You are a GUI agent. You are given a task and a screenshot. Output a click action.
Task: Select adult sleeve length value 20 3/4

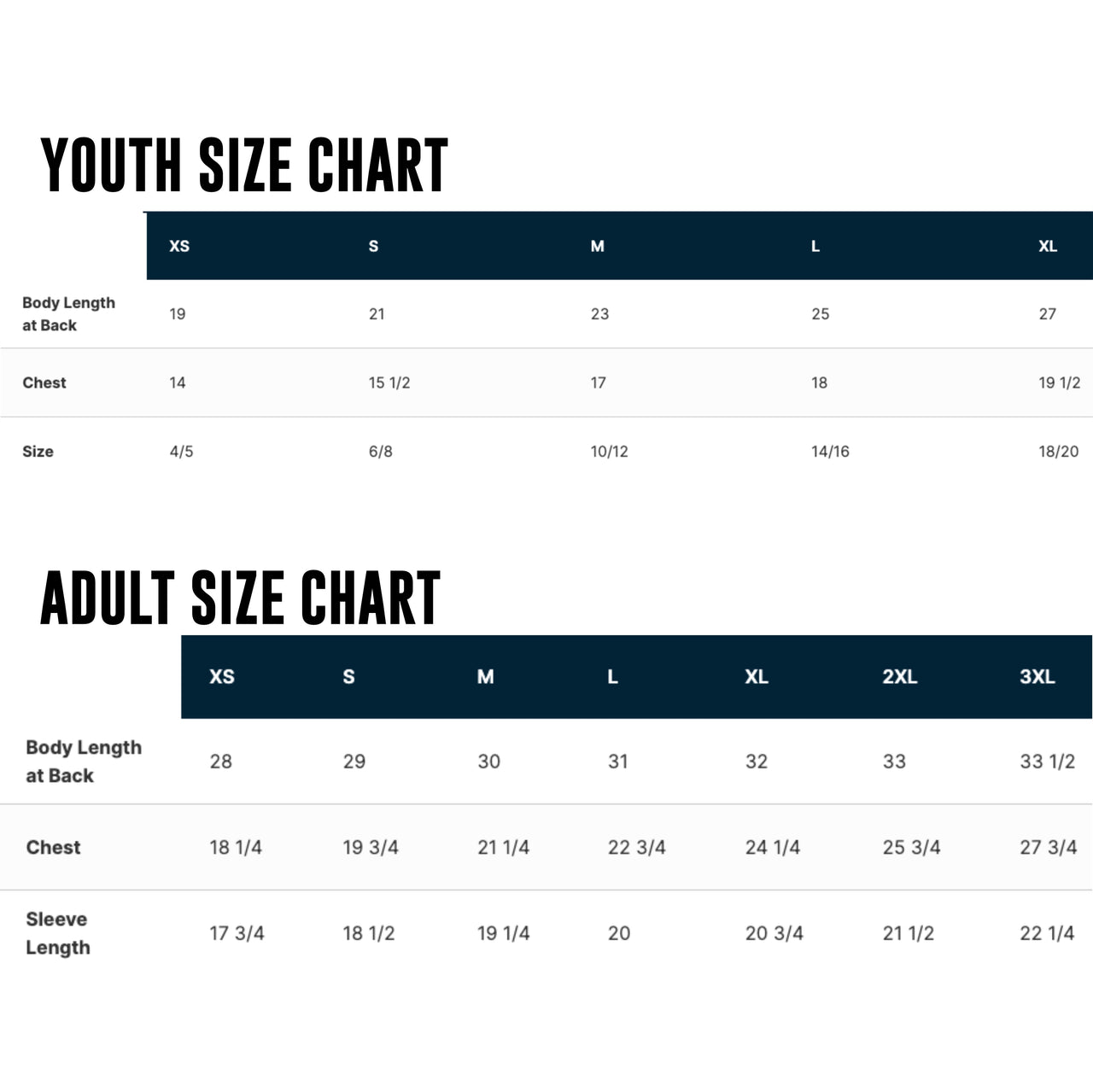[x=774, y=933]
